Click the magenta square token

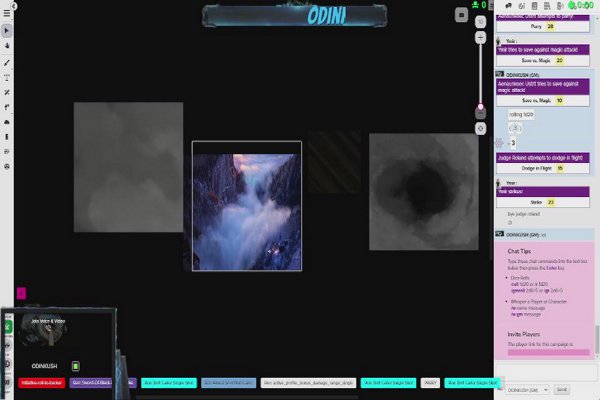[21, 293]
